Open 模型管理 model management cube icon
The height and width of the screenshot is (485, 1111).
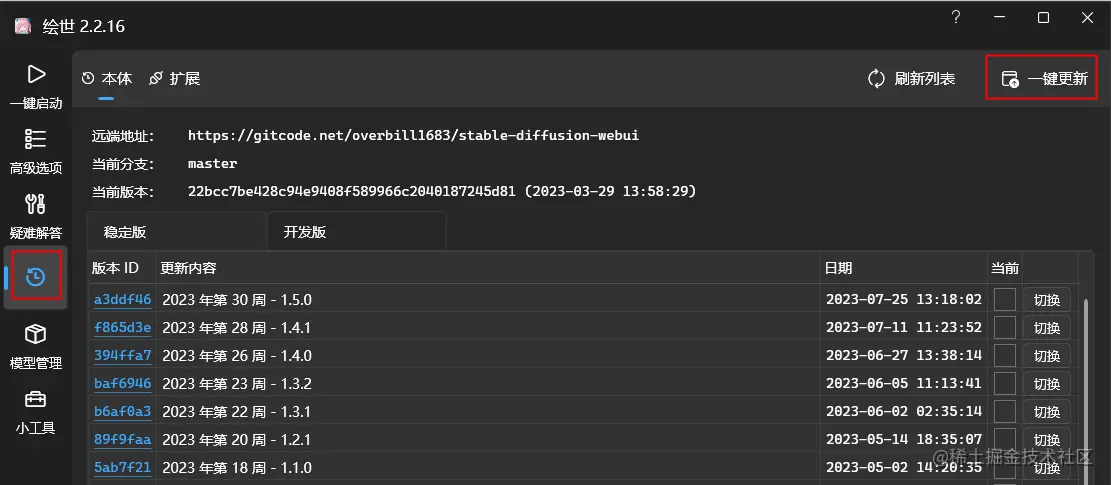point(35,334)
